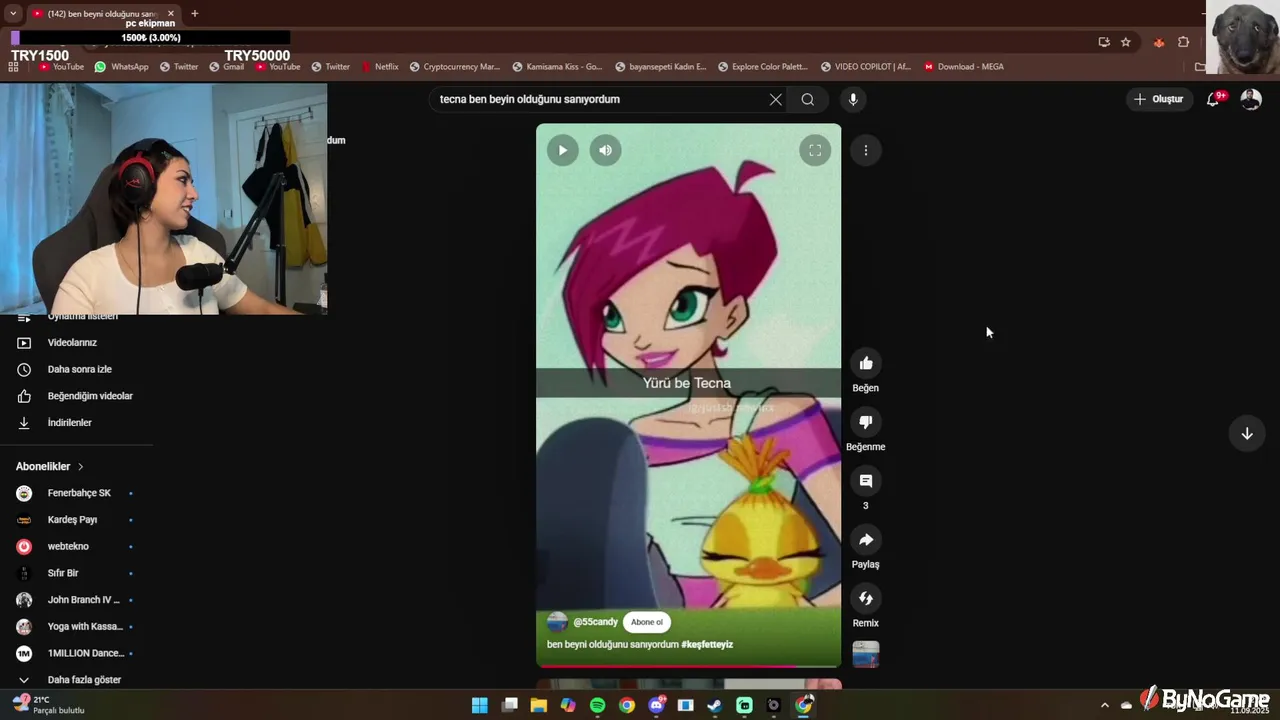Click inside the YouTube search field

pos(600,99)
